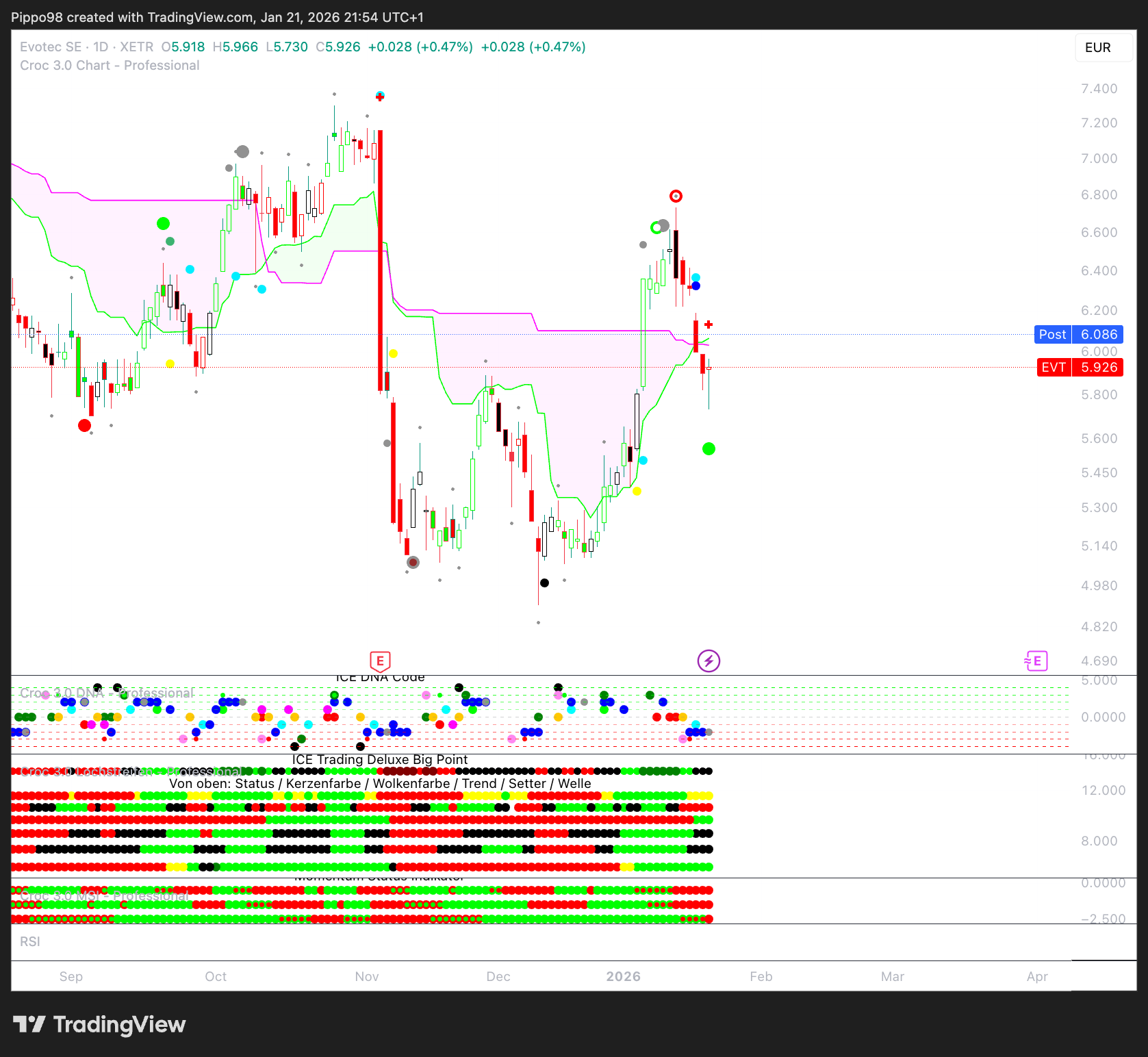
Task: Click the upcoming earnings E icon near April
Action: click(x=1036, y=661)
